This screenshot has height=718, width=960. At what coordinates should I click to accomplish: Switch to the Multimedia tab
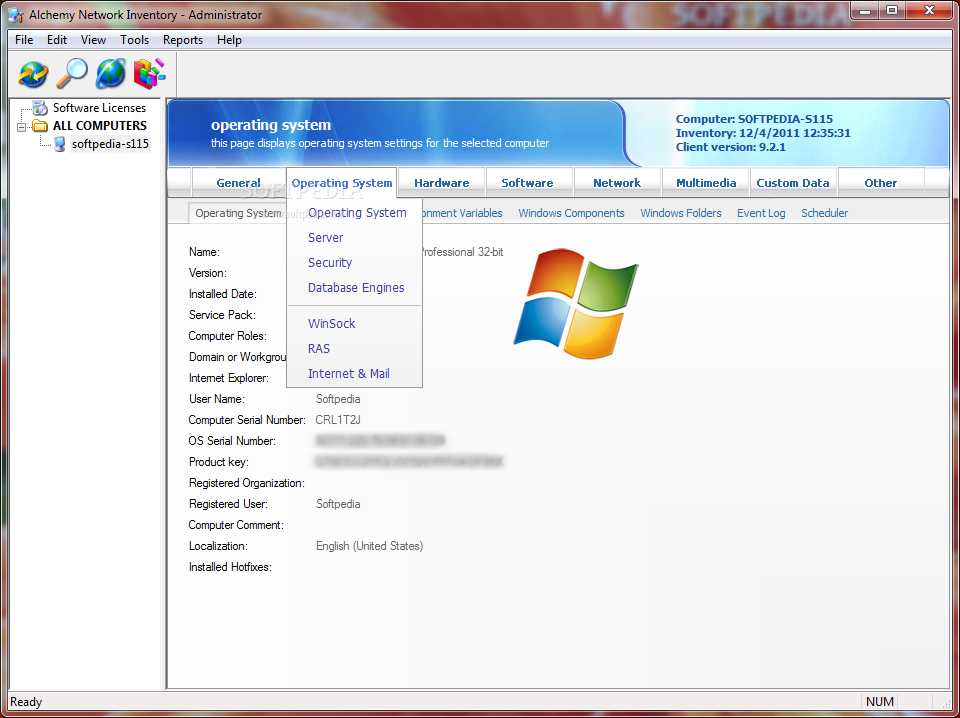pos(706,182)
